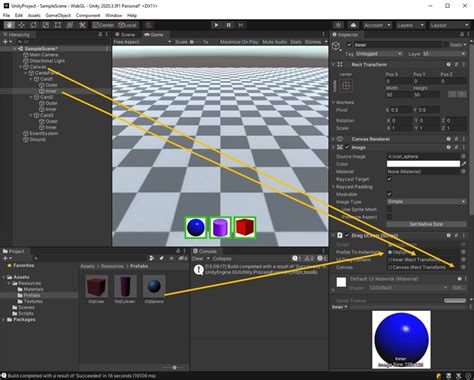
Task: Click white Color swatch in Image component
Action: [423, 164]
